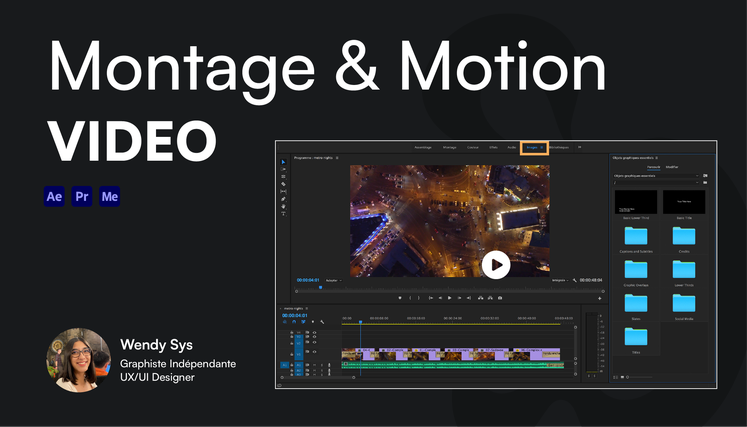Select the Pen tool in tools panel
Image resolution: width=747 pixels, height=427 pixels.
click(284, 199)
